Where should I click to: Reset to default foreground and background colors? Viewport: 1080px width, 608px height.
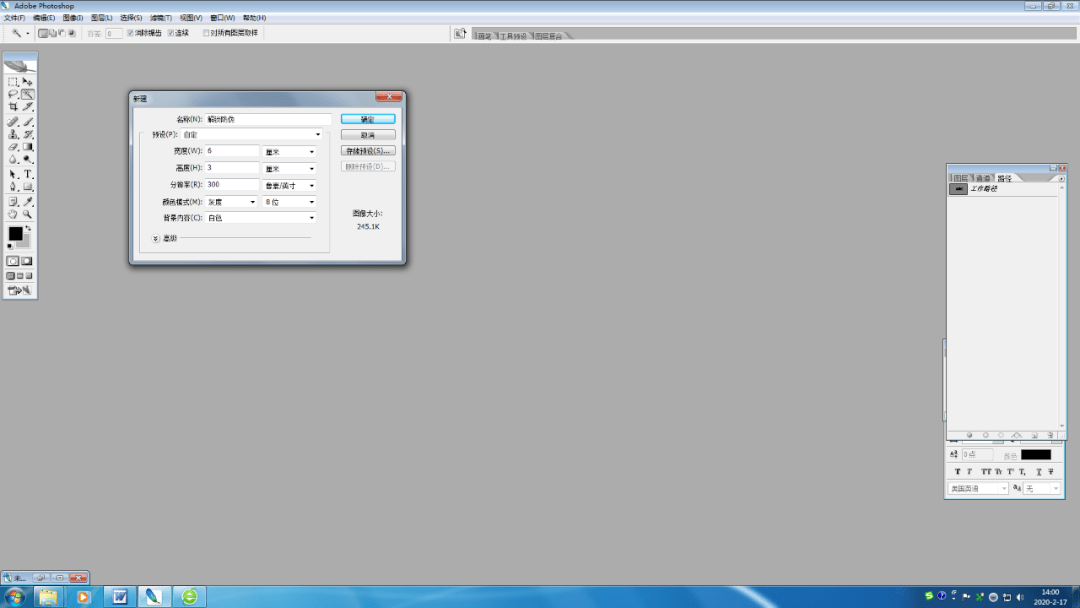[x=10, y=246]
